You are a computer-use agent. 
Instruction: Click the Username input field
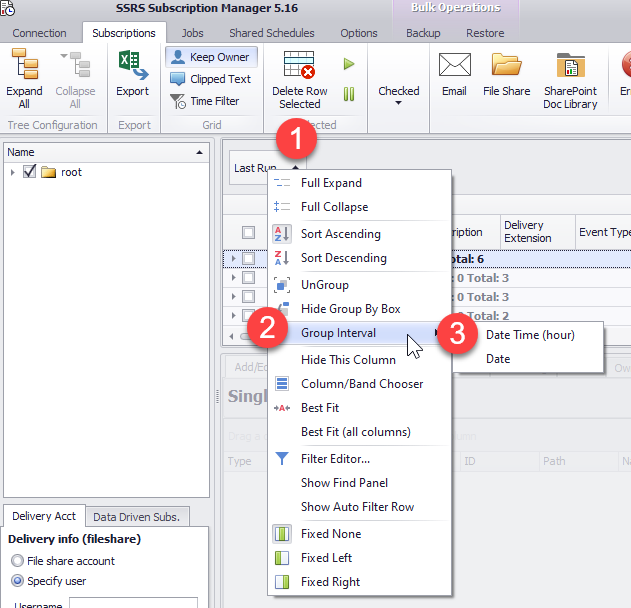[133, 603]
